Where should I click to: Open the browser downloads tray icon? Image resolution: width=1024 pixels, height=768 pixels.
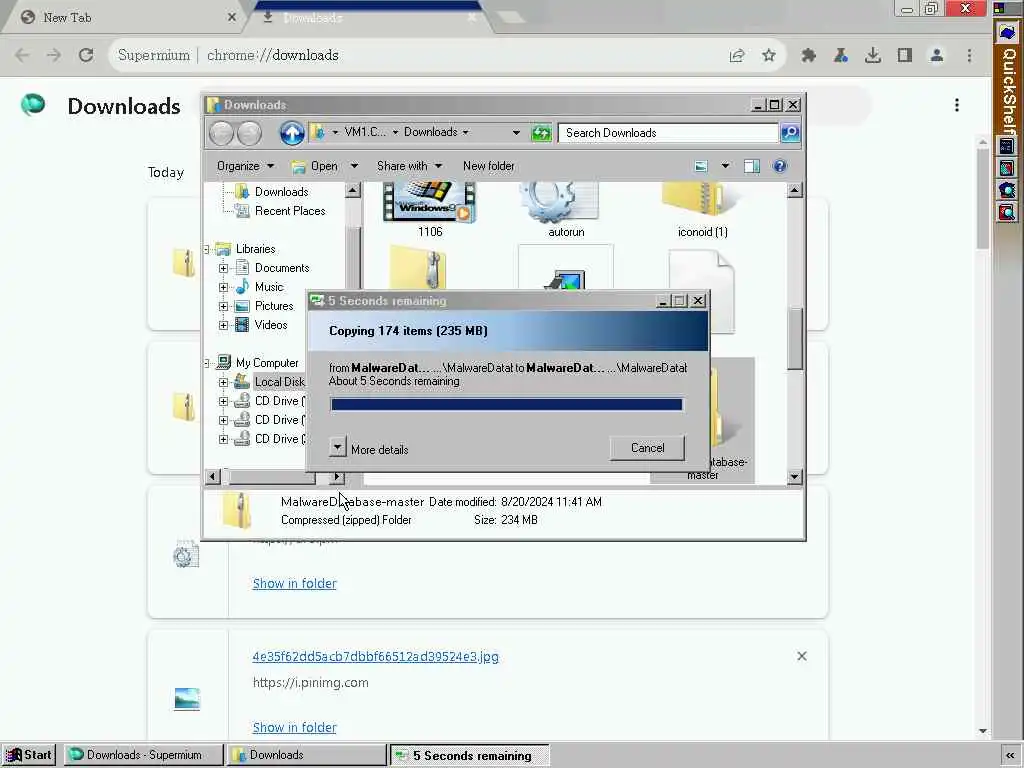point(872,56)
